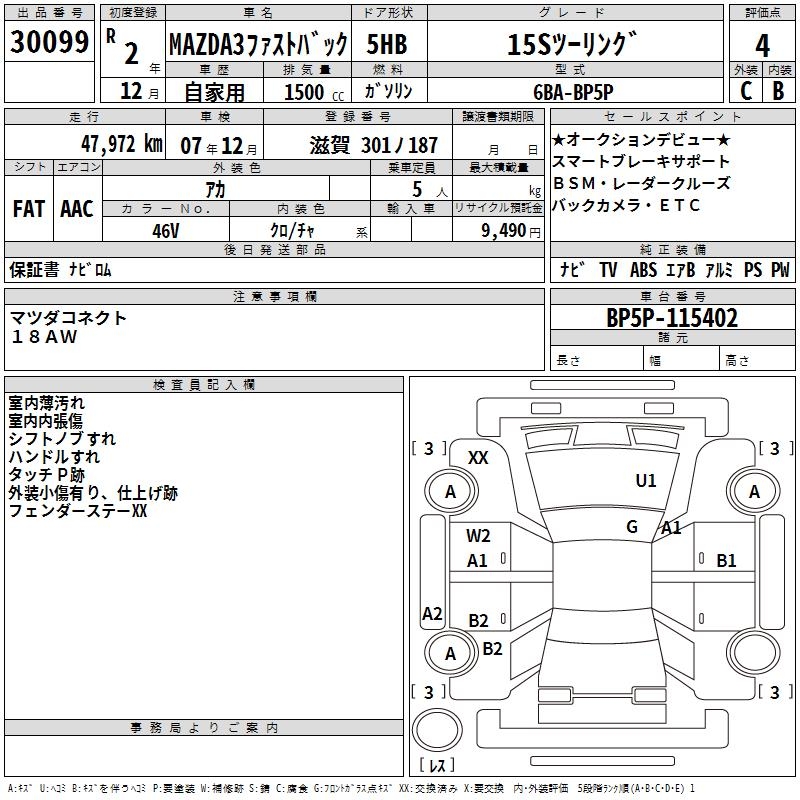Click the fuel type ガソリン

tap(388, 91)
